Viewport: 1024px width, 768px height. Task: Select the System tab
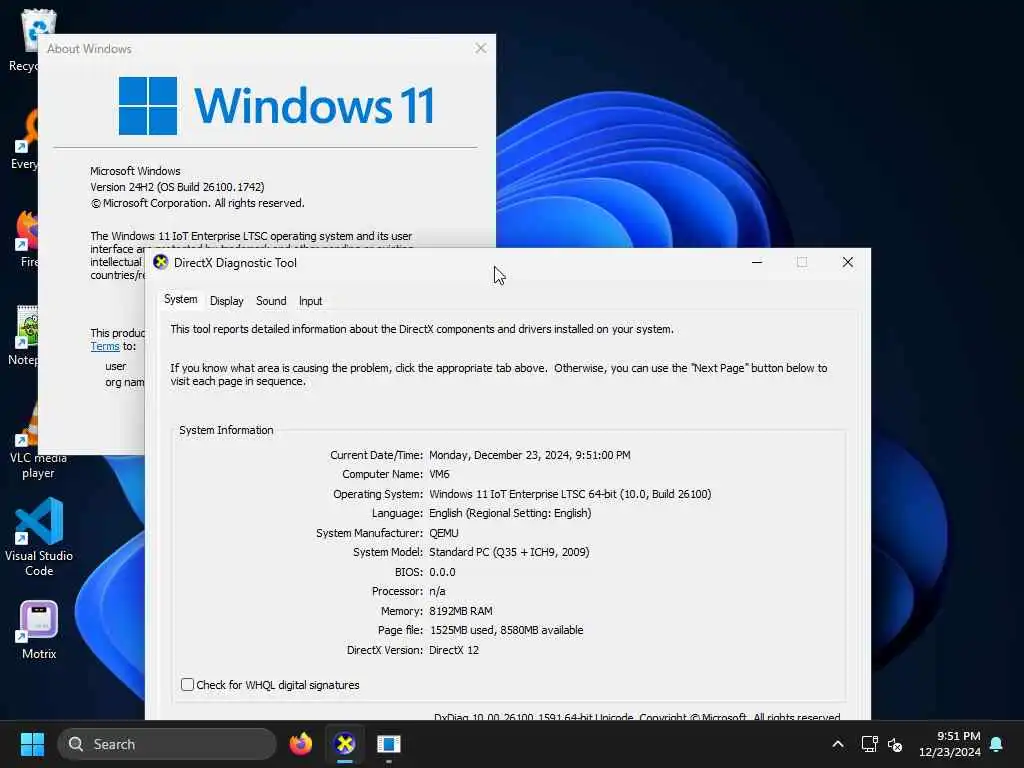pyautogui.click(x=181, y=299)
